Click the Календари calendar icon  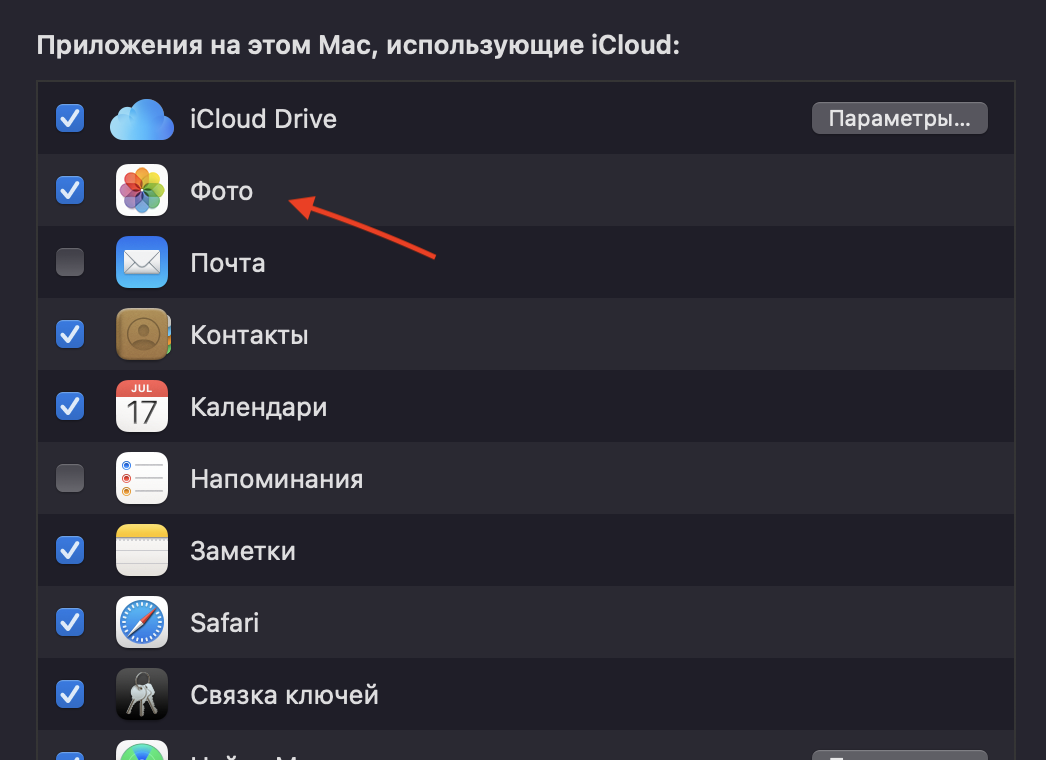click(x=141, y=406)
